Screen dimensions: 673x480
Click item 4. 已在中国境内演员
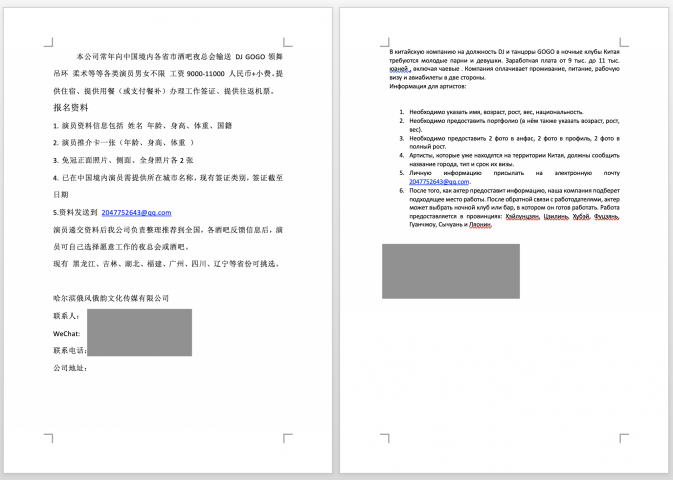[x=168, y=178]
